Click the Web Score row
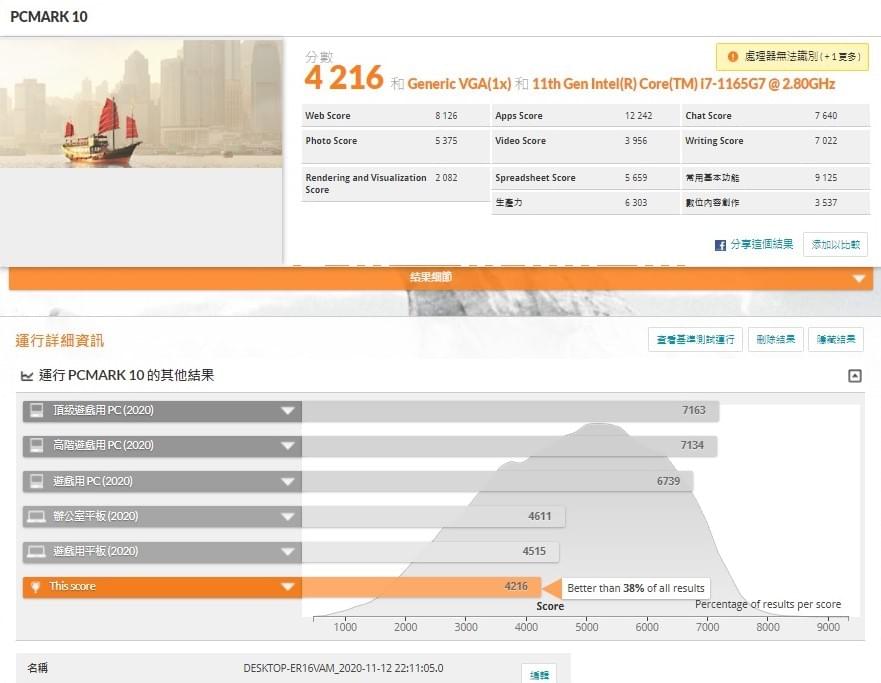Image resolution: width=881 pixels, height=683 pixels. click(396, 116)
